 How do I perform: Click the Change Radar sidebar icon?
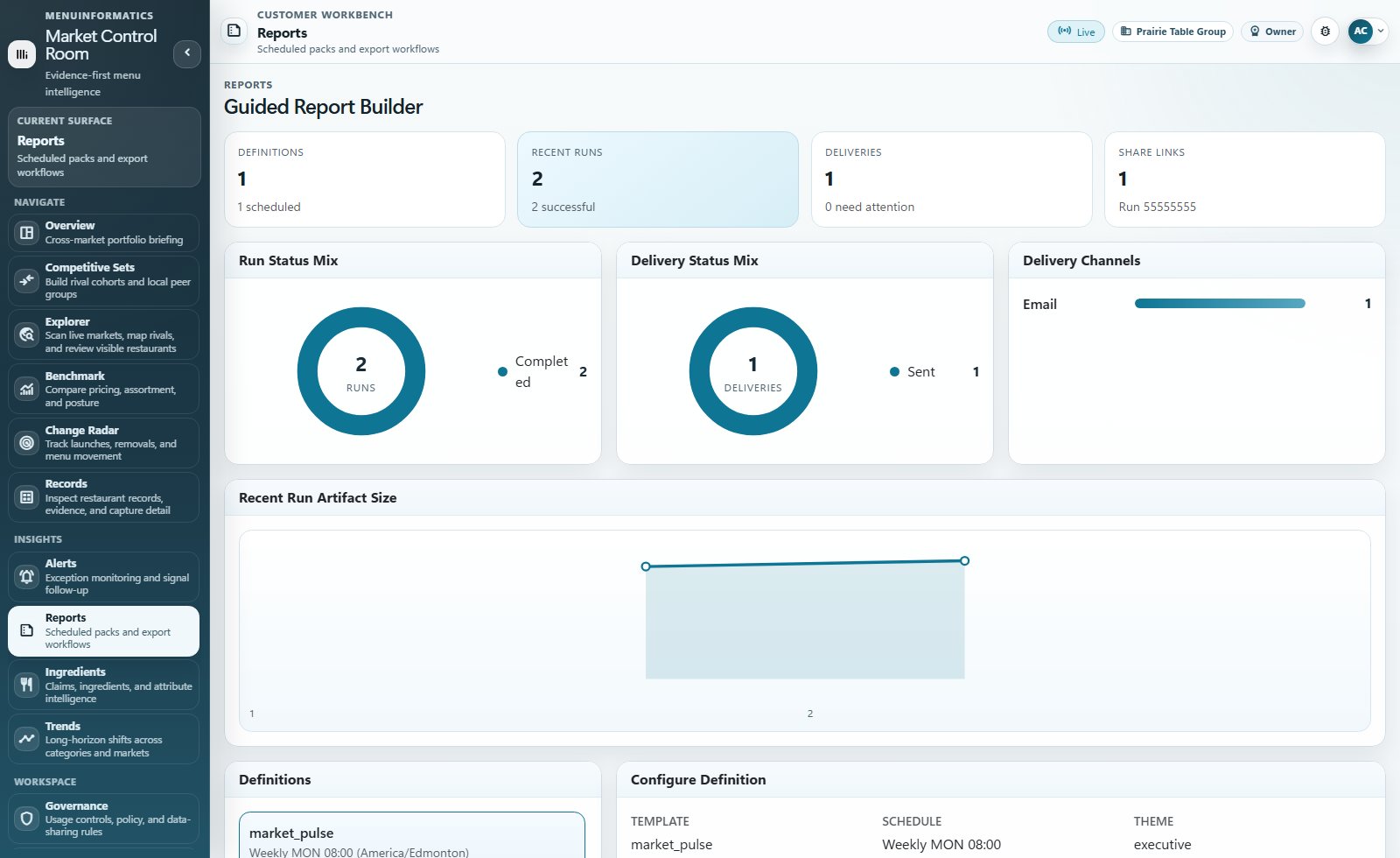tap(27, 443)
